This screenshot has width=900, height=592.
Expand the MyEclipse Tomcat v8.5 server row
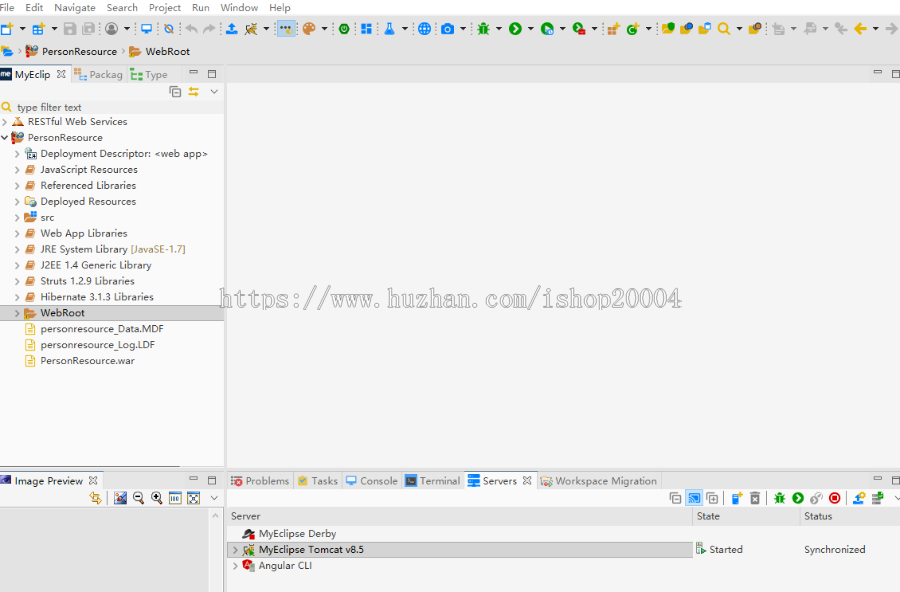235,550
